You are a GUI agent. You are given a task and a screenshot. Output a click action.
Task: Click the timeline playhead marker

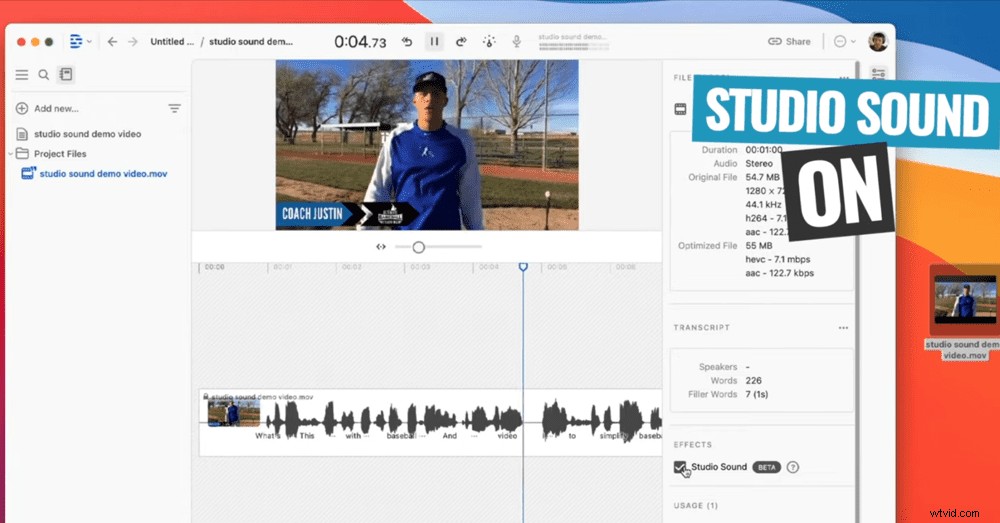coord(523,267)
